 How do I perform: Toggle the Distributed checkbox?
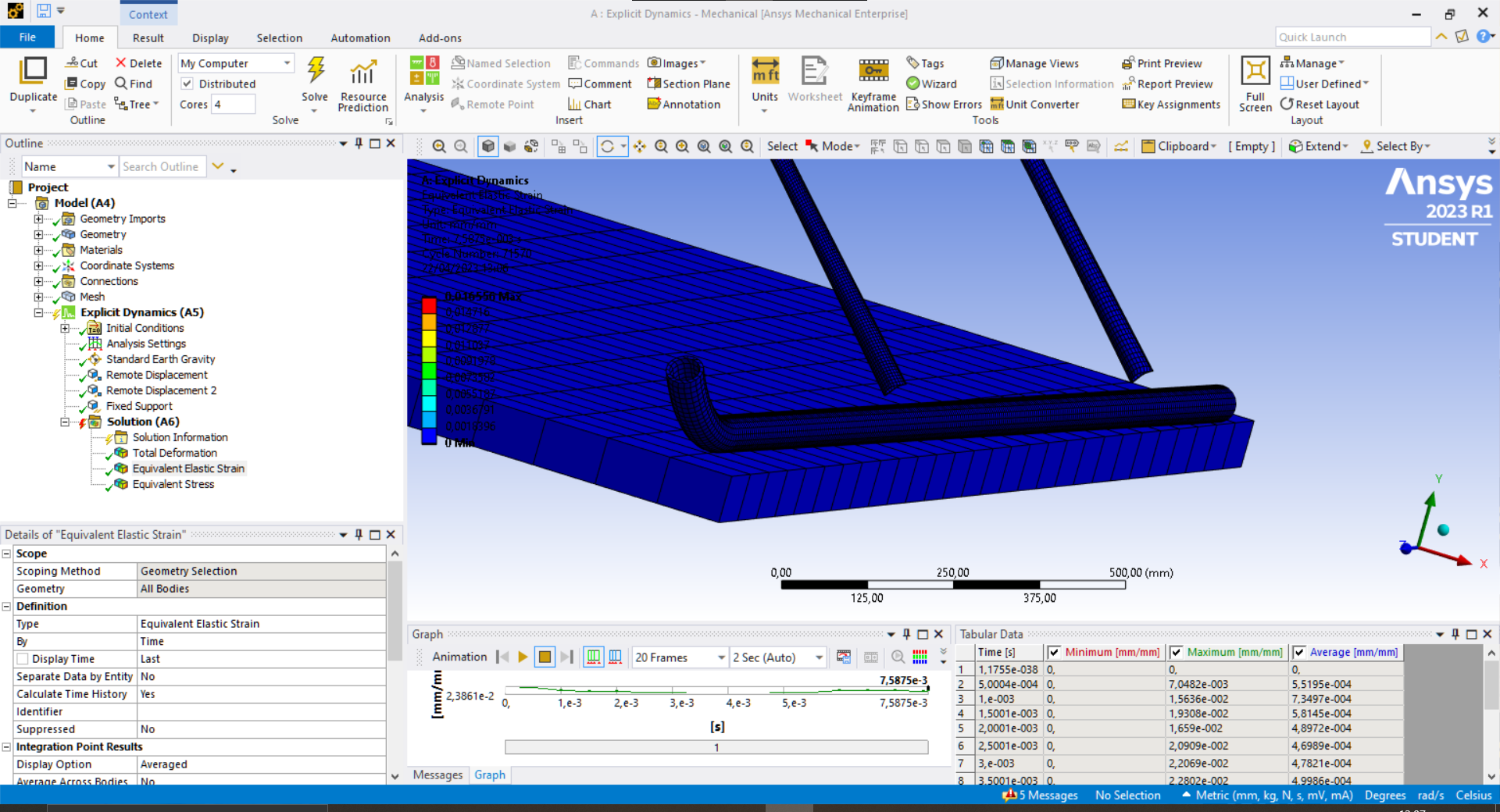pos(187,84)
